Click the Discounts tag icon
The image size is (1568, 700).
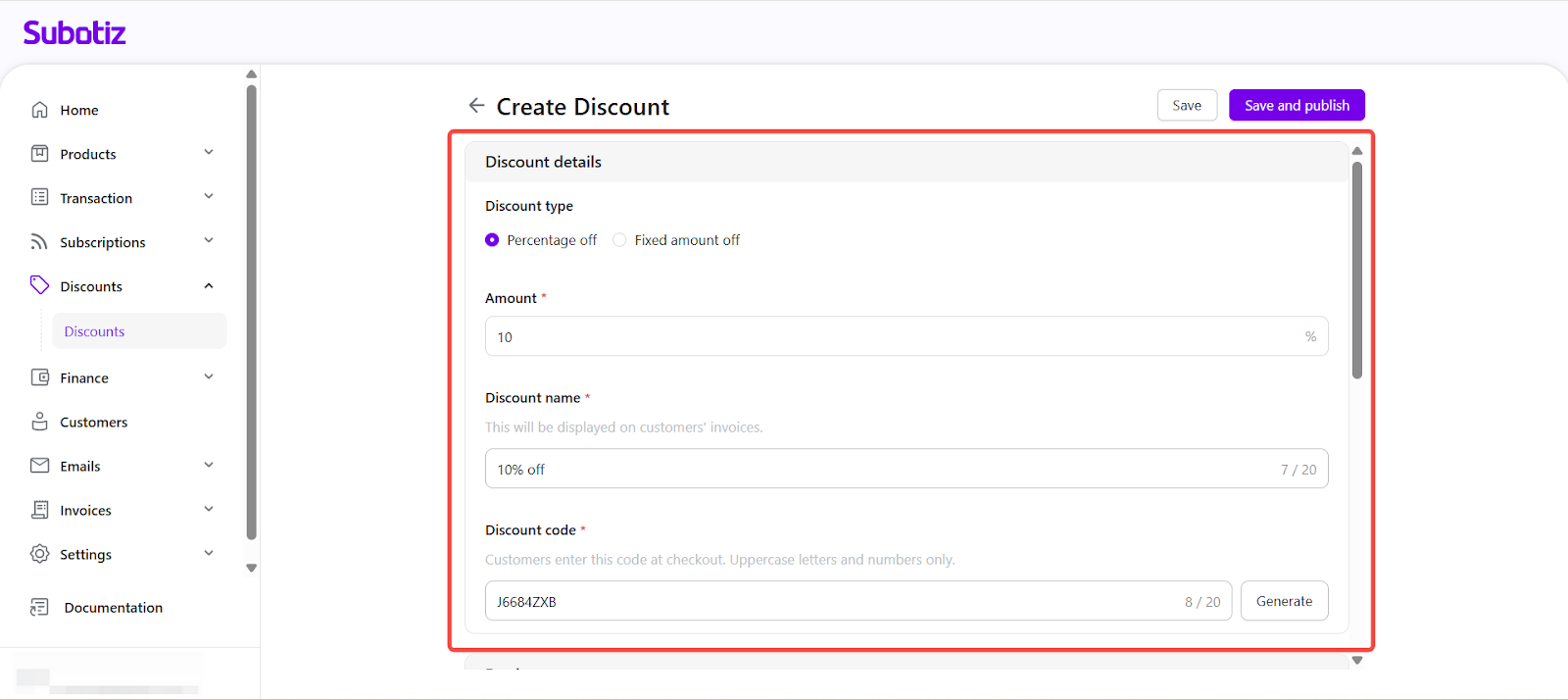tap(39, 285)
